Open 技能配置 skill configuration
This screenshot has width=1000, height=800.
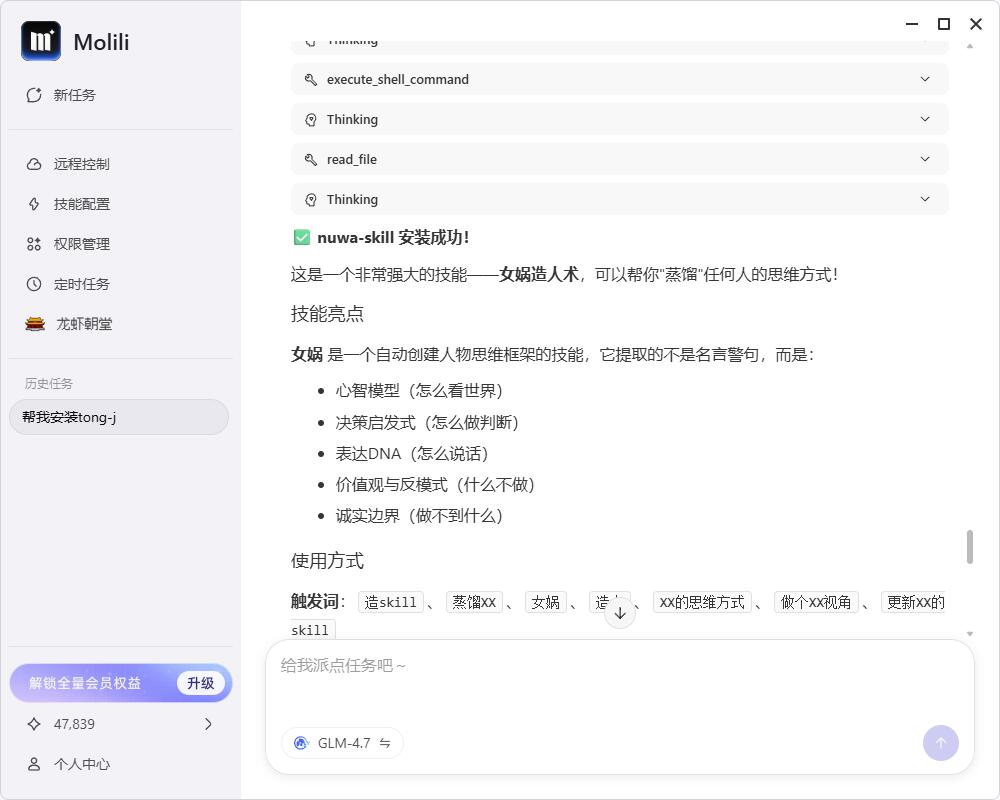pyautogui.click(x=81, y=204)
